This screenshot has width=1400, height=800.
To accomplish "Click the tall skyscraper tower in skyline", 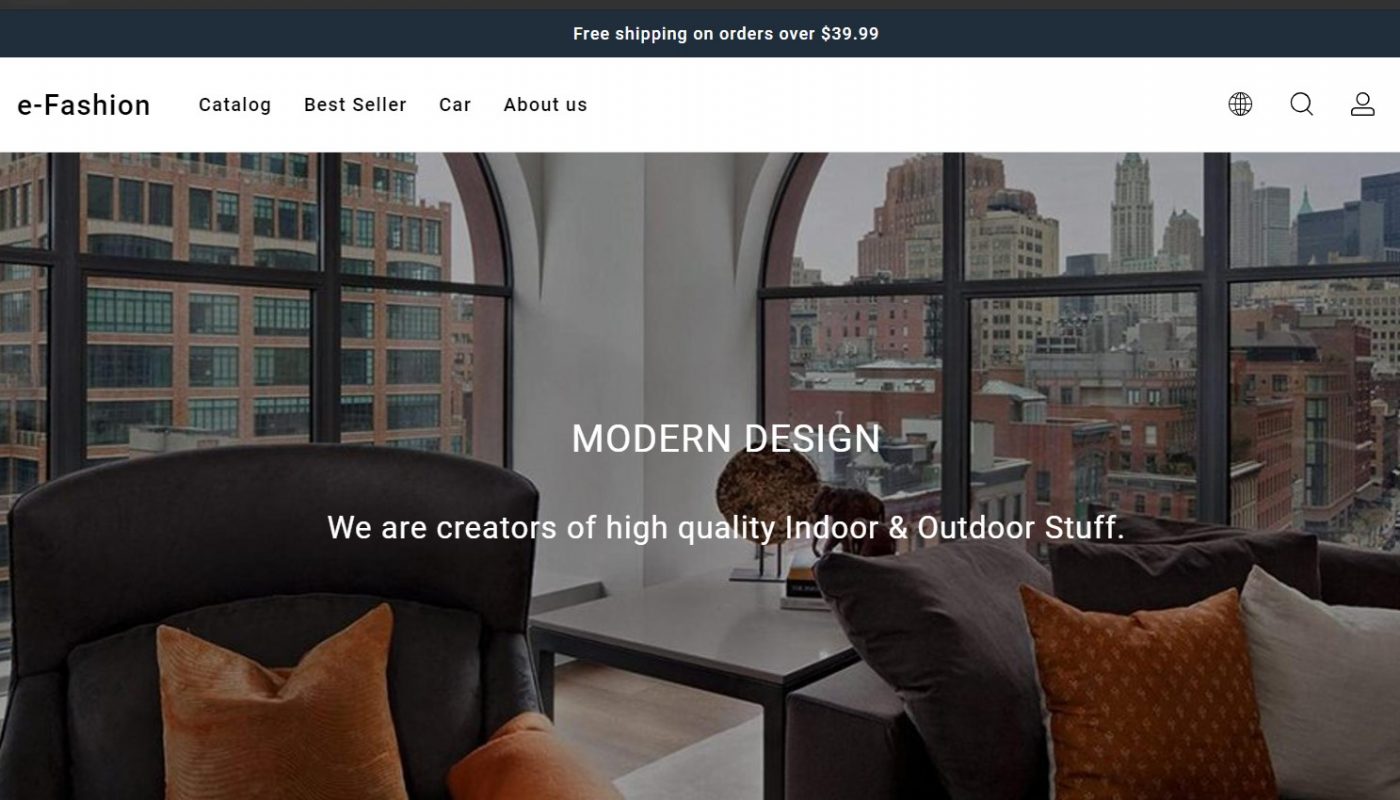I will [x=1132, y=212].
